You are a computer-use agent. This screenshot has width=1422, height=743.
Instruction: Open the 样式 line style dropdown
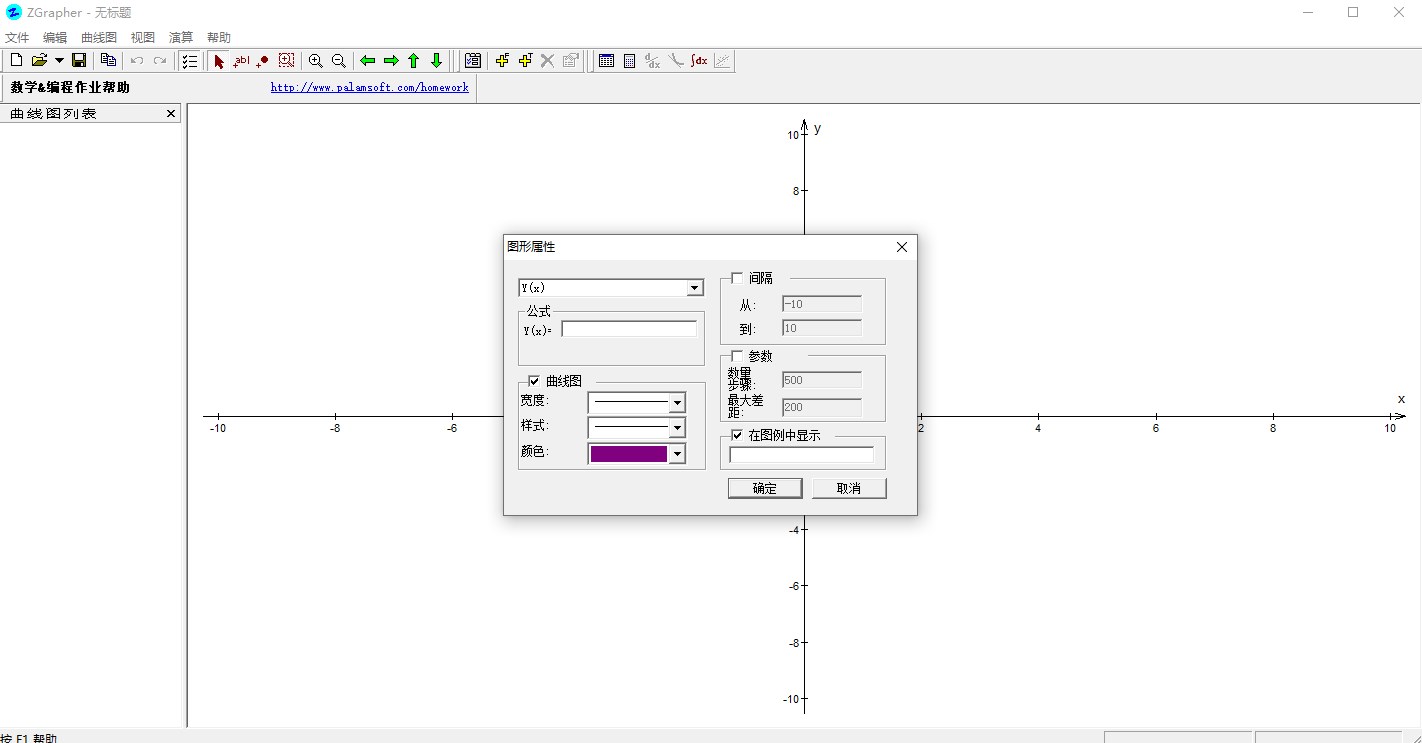tap(677, 428)
